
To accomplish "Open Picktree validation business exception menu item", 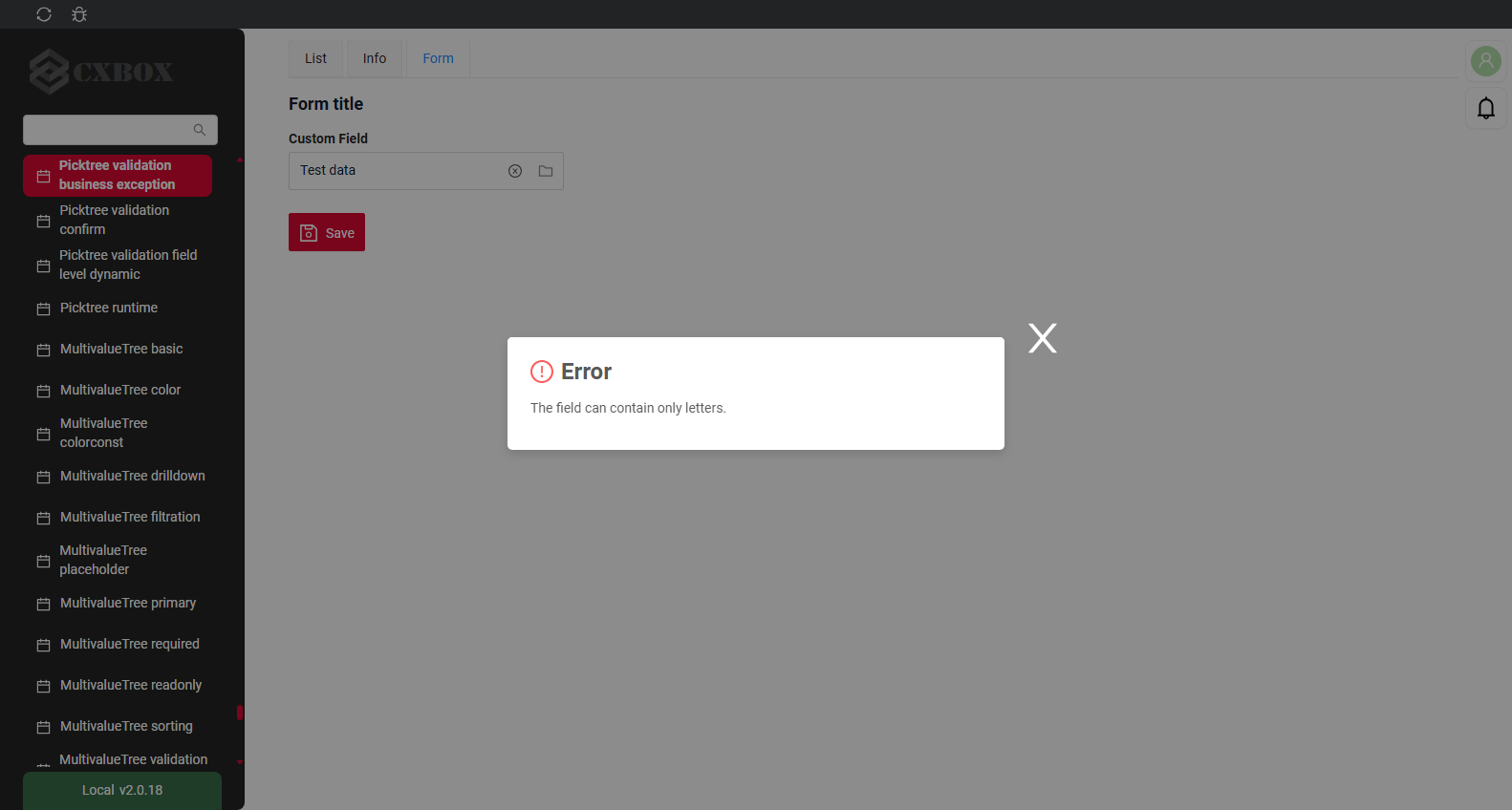I will 118,175.
